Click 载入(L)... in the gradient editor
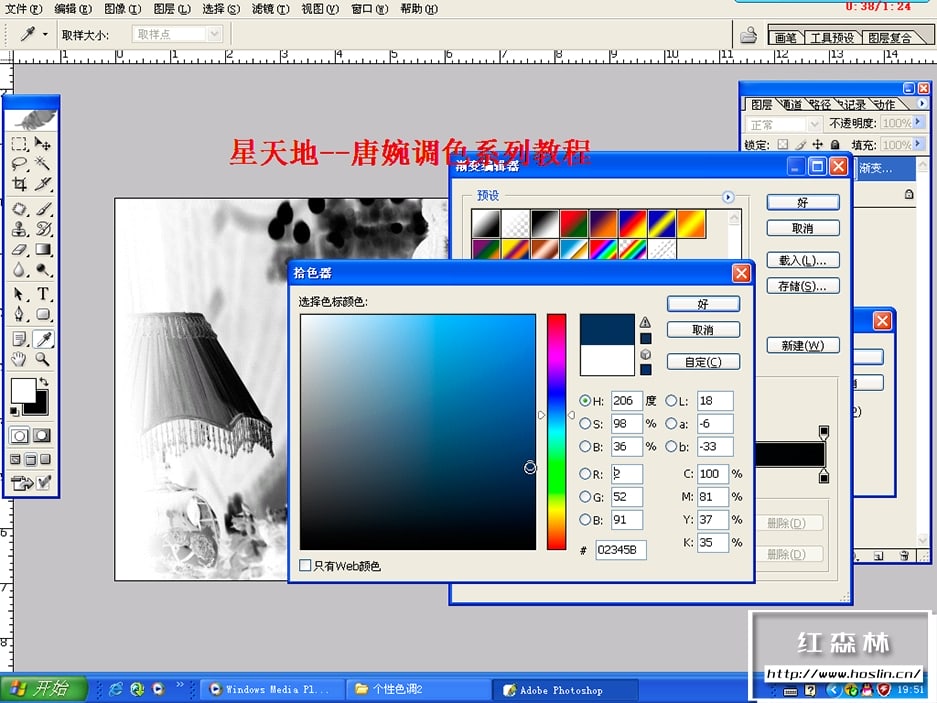This screenshot has width=937, height=703. pyautogui.click(x=803, y=260)
